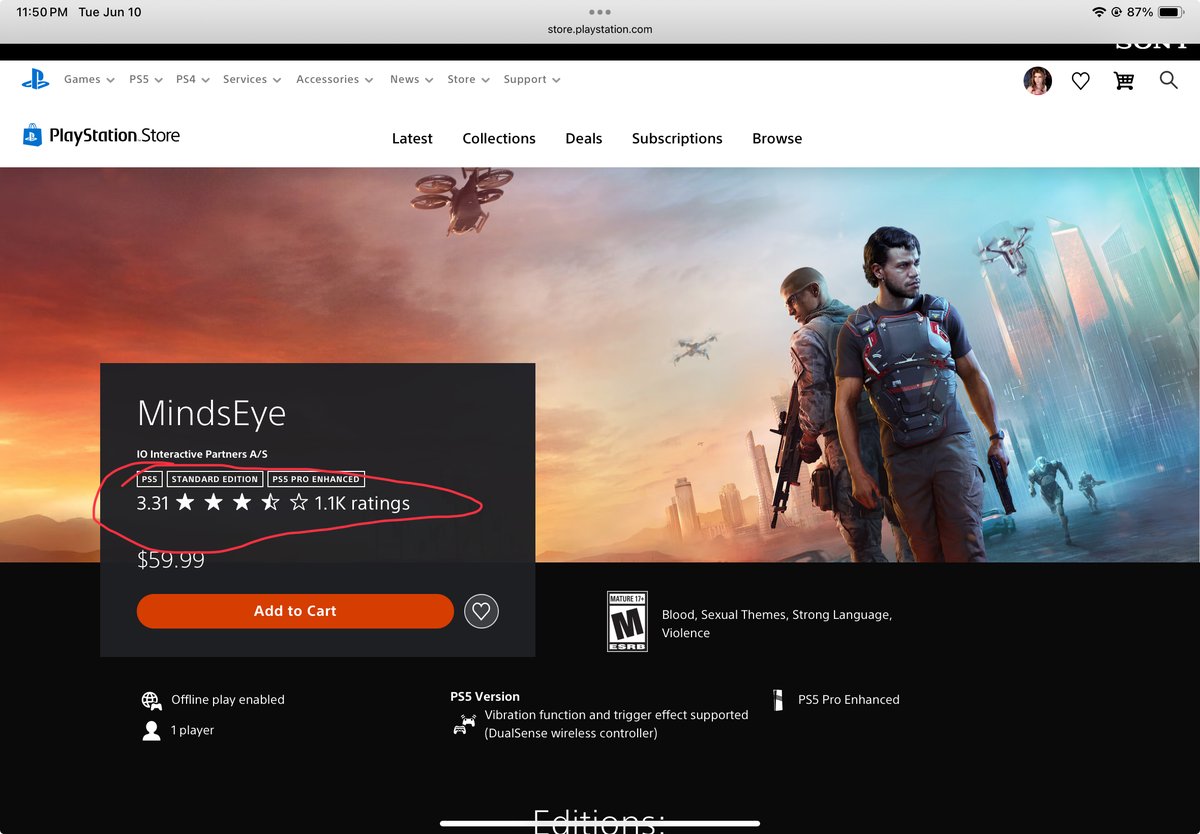
Task: Click the MindsEye game title
Action: pos(211,414)
